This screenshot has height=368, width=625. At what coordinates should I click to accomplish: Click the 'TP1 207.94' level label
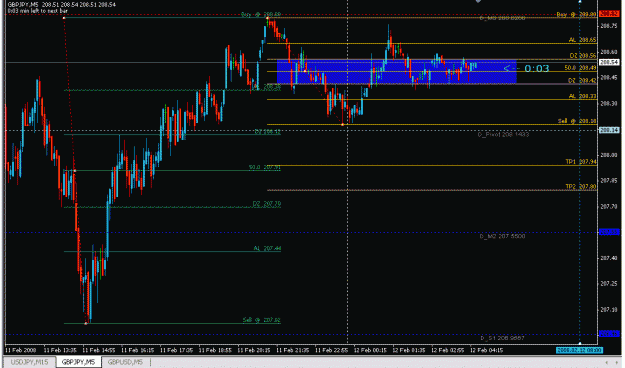coord(581,162)
